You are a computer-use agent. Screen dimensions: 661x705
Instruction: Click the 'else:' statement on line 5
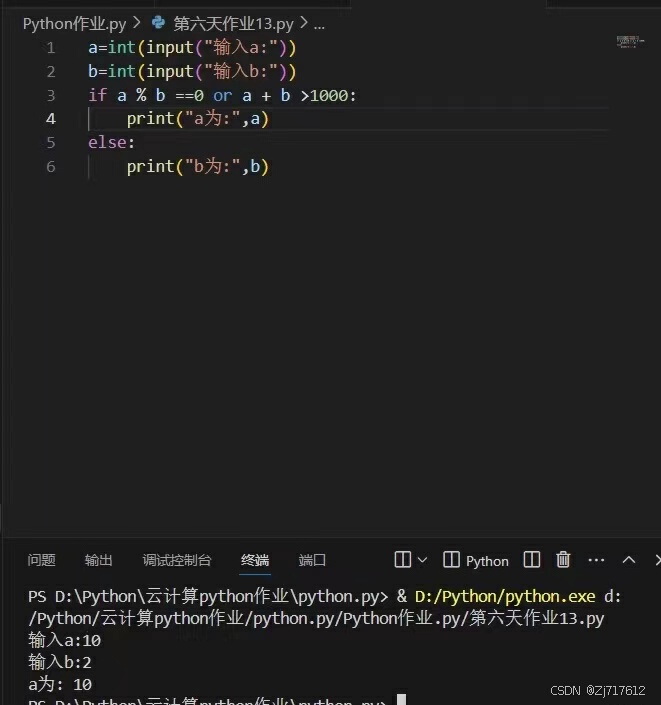pos(111,143)
